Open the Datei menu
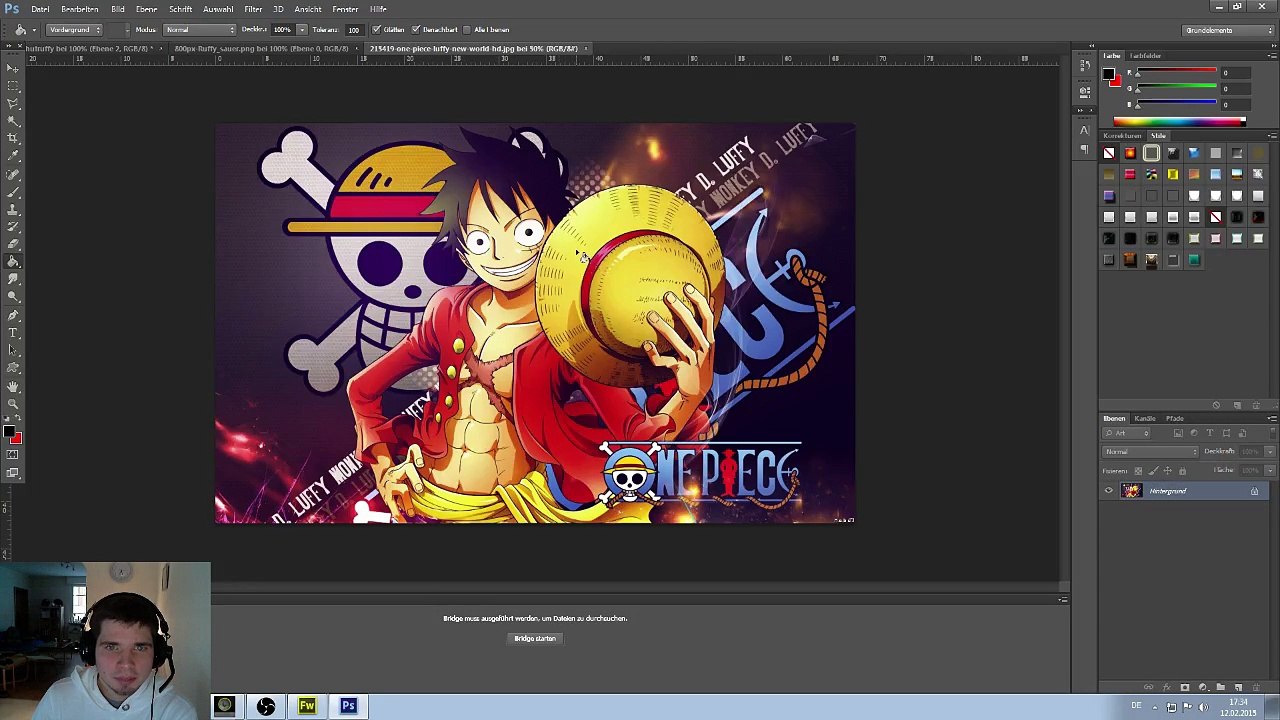 [40, 9]
